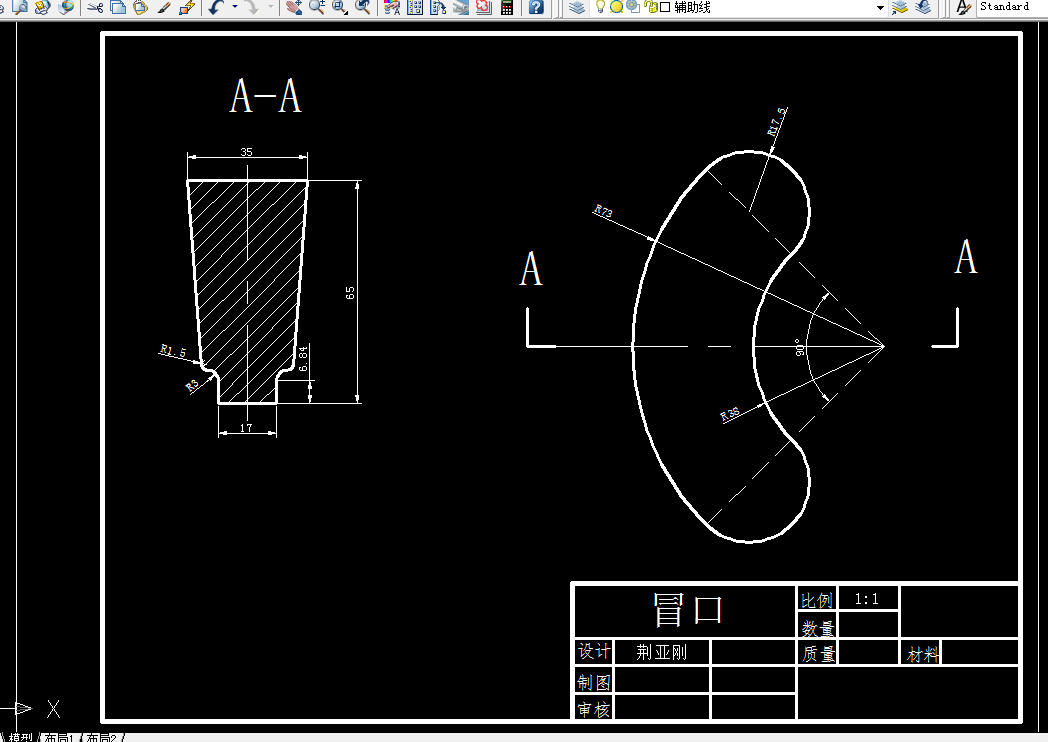Screen dimensions: 1048x742
Task: Click the 荆亚刚 designer name
Action: pyautogui.click(x=662, y=652)
